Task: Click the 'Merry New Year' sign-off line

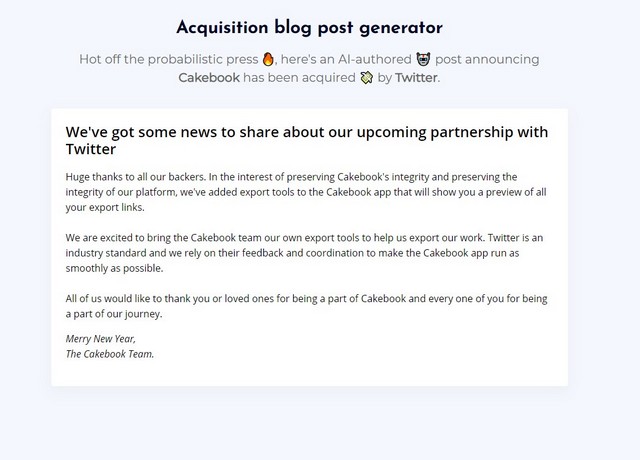Action: coord(100,339)
